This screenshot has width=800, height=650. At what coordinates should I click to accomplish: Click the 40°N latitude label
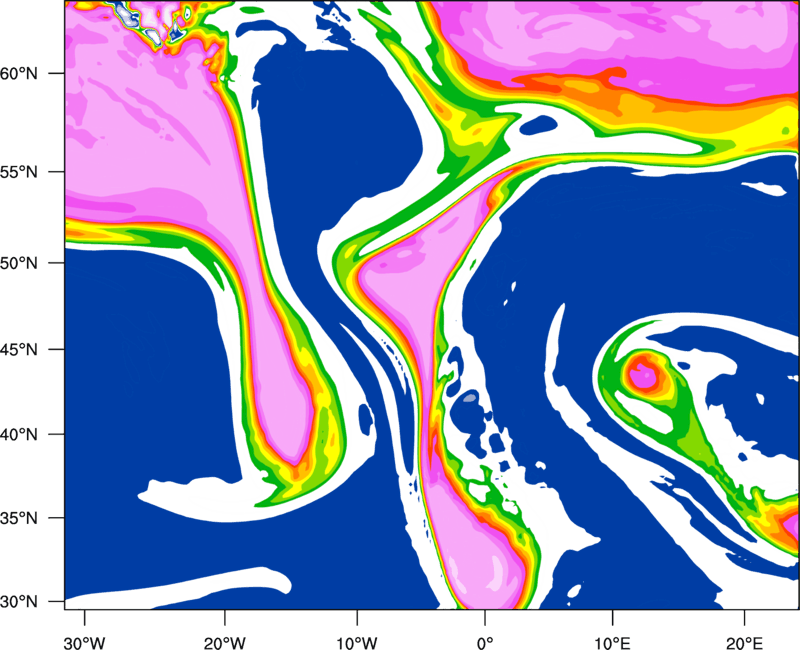click(19, 435)
